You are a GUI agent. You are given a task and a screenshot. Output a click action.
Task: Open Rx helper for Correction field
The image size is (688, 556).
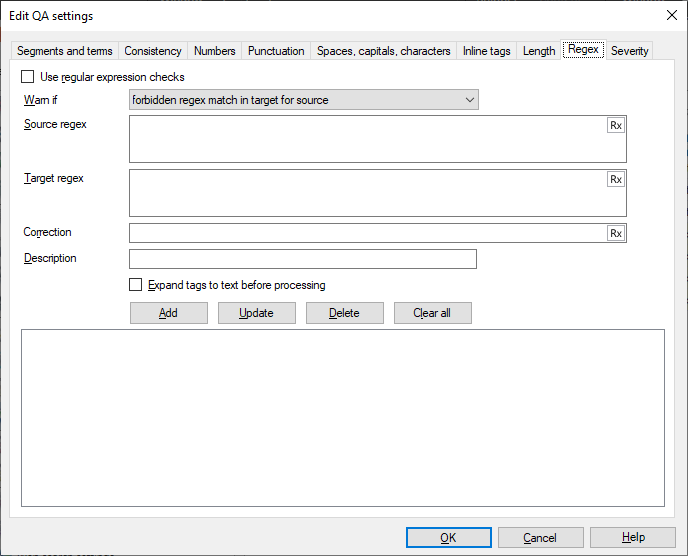(616, 233)
